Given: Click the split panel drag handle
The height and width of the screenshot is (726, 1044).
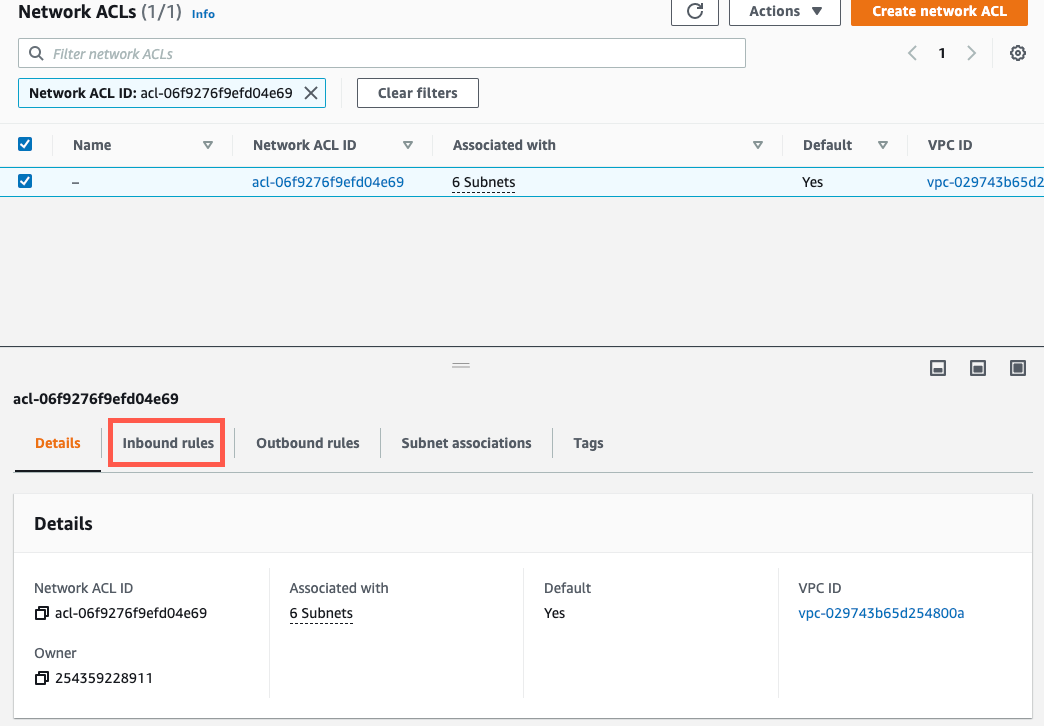Looking at the screenshot, I should 461,365.
